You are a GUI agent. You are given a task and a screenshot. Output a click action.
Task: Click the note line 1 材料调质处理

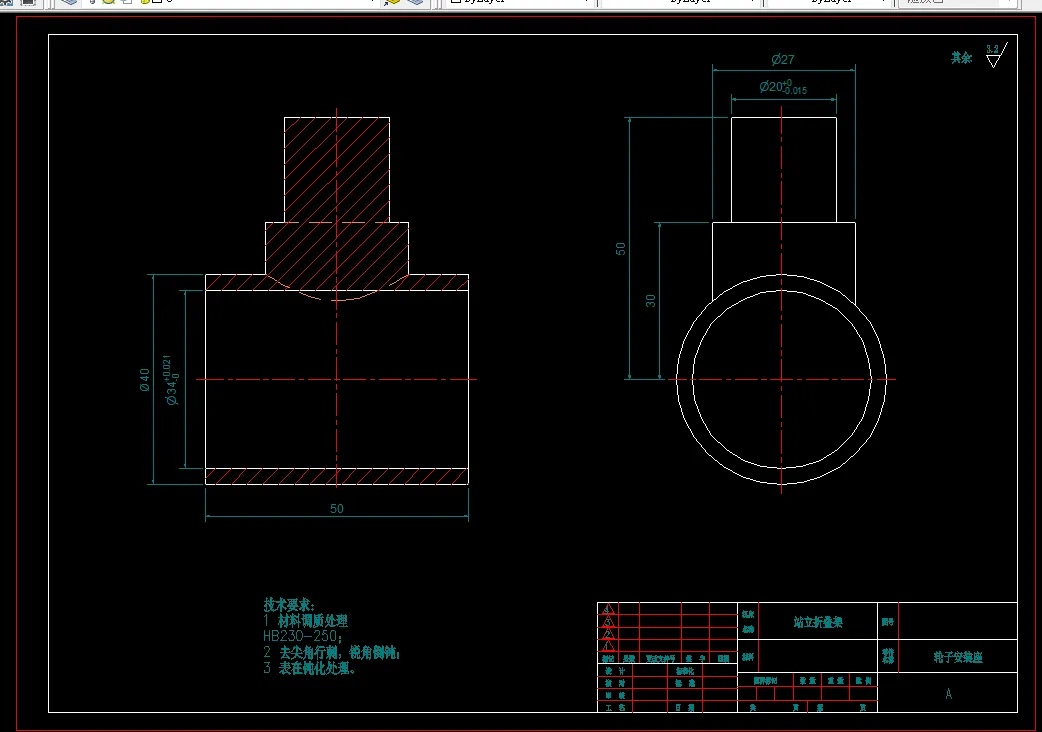pyautogui.click(x=306, y=620)
